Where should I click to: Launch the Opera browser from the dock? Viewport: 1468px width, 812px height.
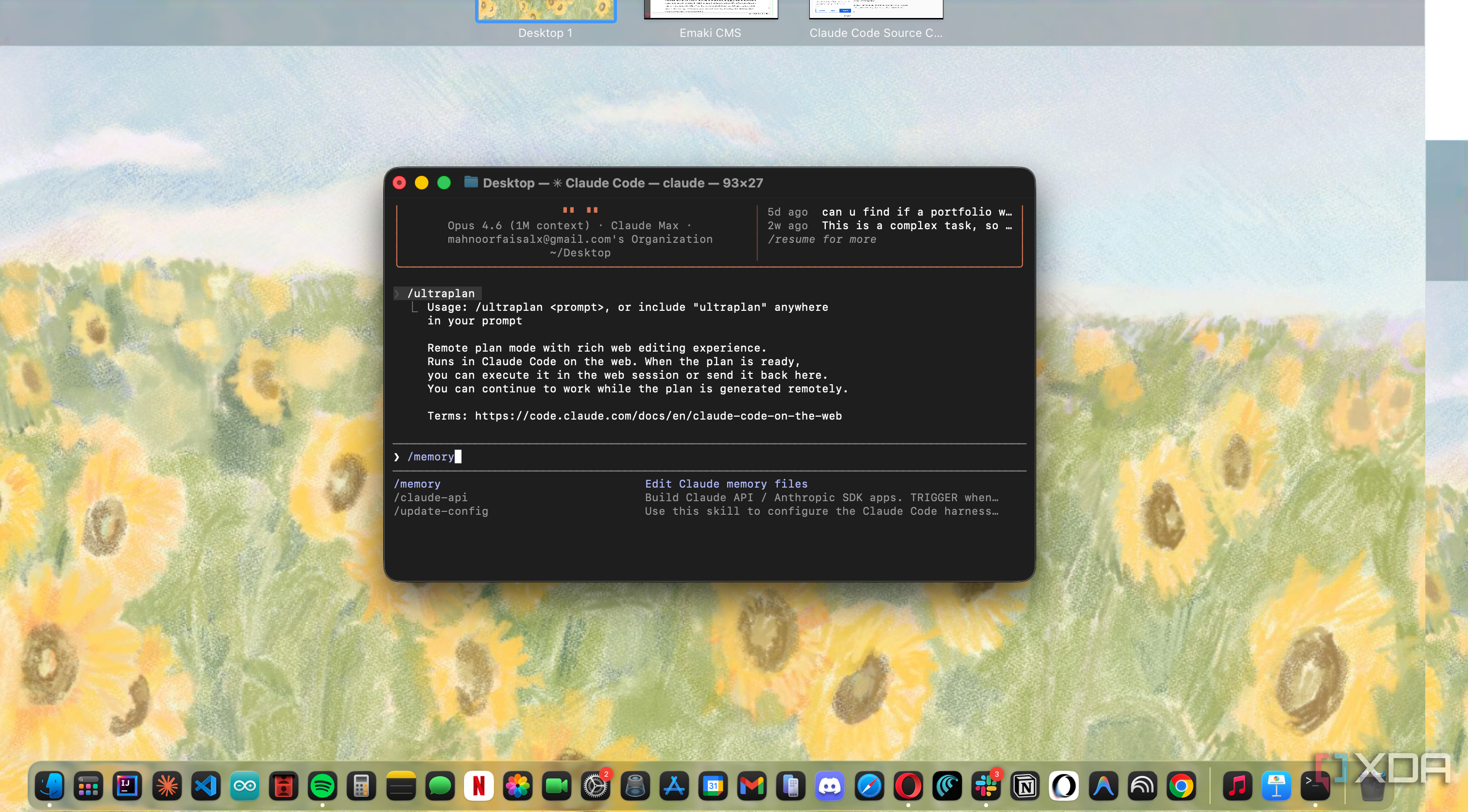pos(908,786)
